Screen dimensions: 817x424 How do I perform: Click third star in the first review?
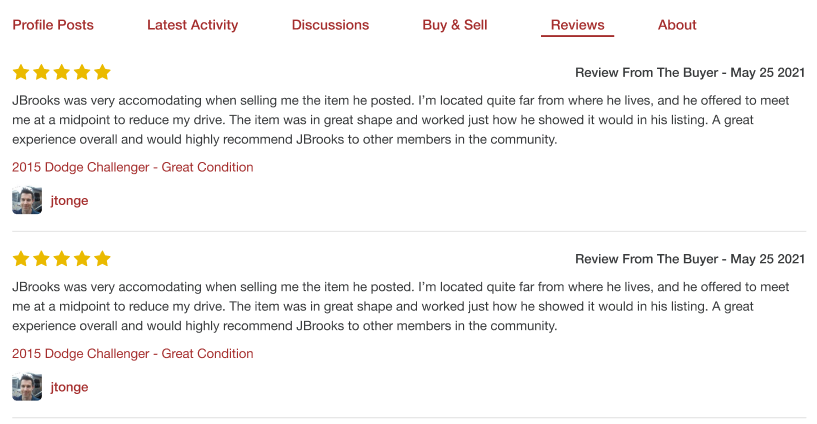pos(61,73)
